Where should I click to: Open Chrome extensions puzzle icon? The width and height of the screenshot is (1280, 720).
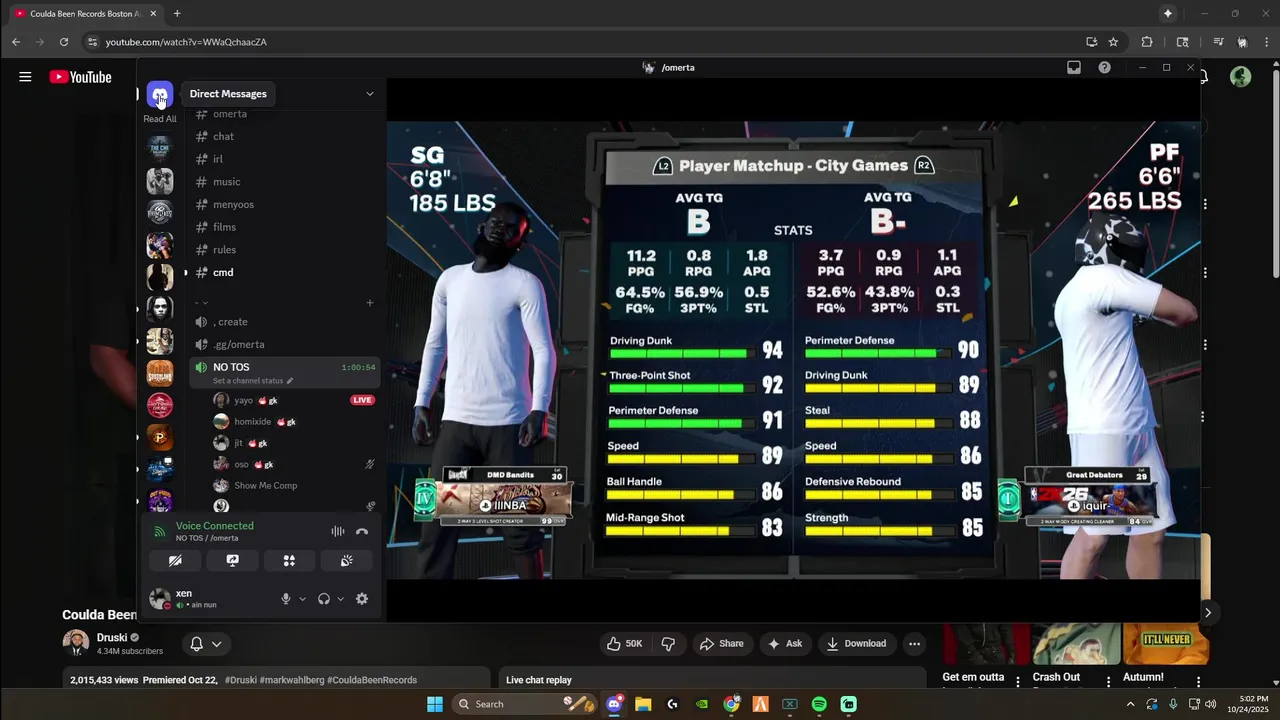point(1147,42)
